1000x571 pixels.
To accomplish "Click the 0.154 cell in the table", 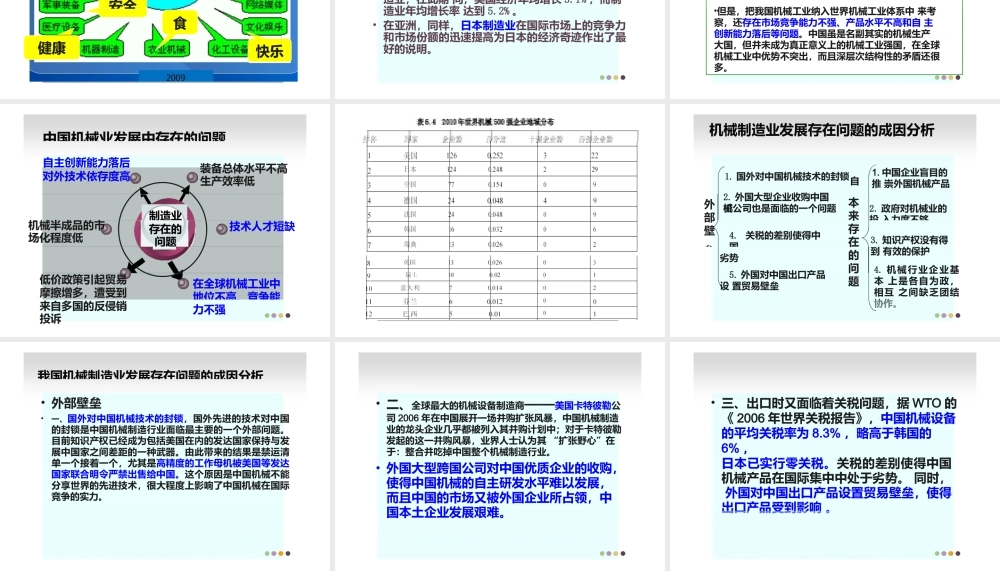I will coord(495,184).
